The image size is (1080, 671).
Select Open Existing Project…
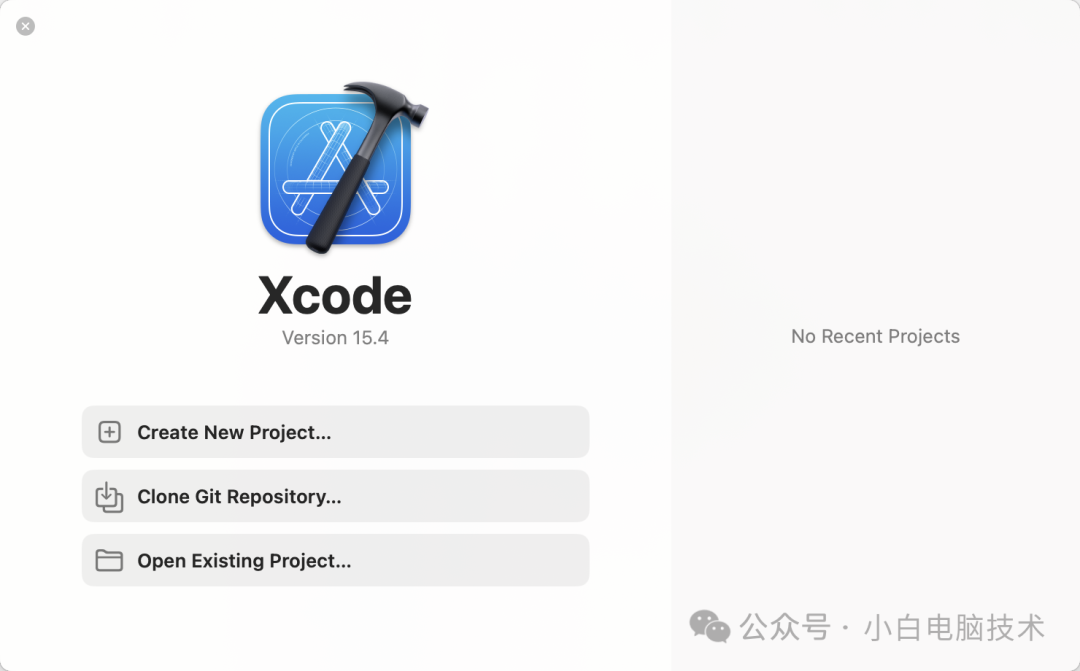tap(335, 560)
